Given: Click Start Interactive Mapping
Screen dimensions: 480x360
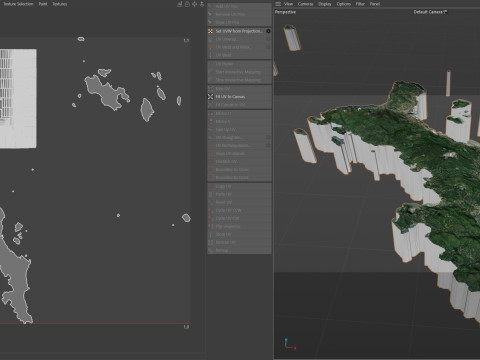Looking at the screenshot, I should [239, 72].
